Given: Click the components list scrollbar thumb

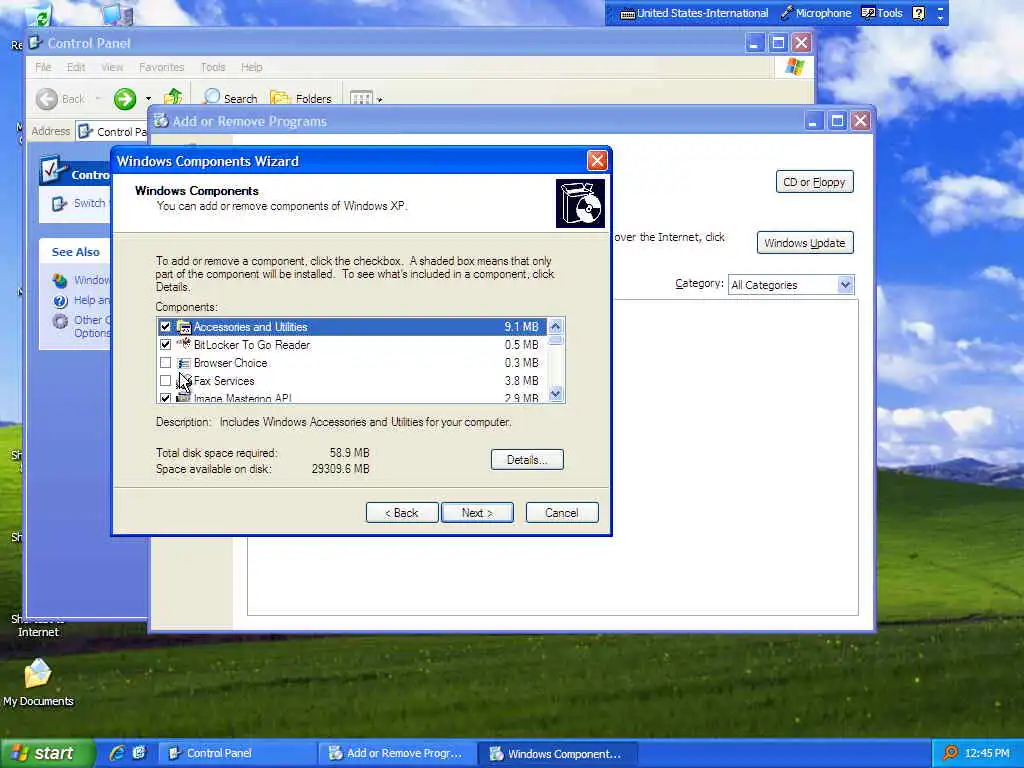Looking at the screenshot, I should coord(556,340).
